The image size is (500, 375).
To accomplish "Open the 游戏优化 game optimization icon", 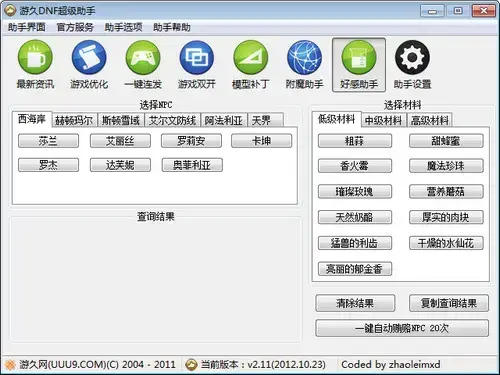I will (89, 65).
